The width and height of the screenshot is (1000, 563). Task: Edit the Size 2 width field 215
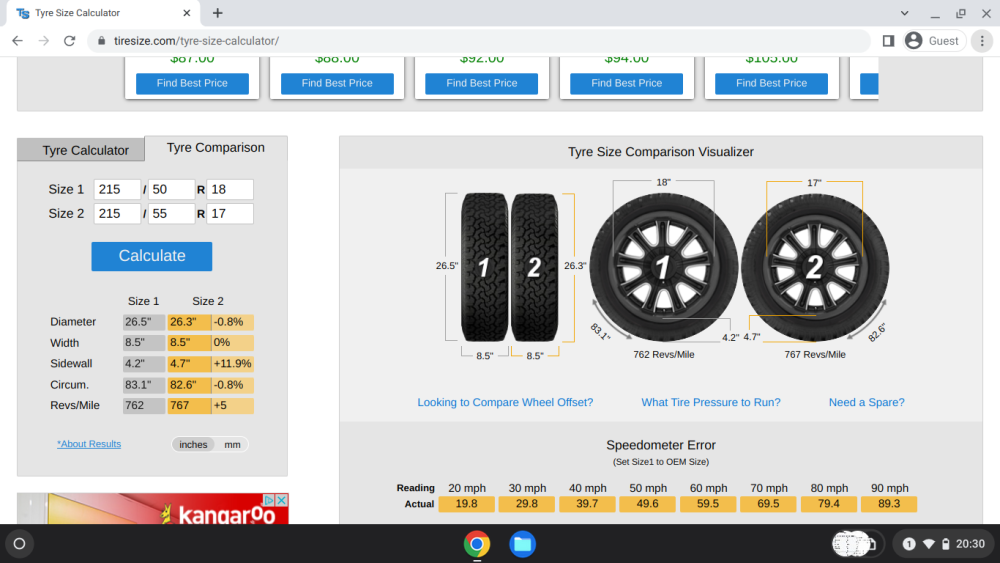click(x=117, y=214)
